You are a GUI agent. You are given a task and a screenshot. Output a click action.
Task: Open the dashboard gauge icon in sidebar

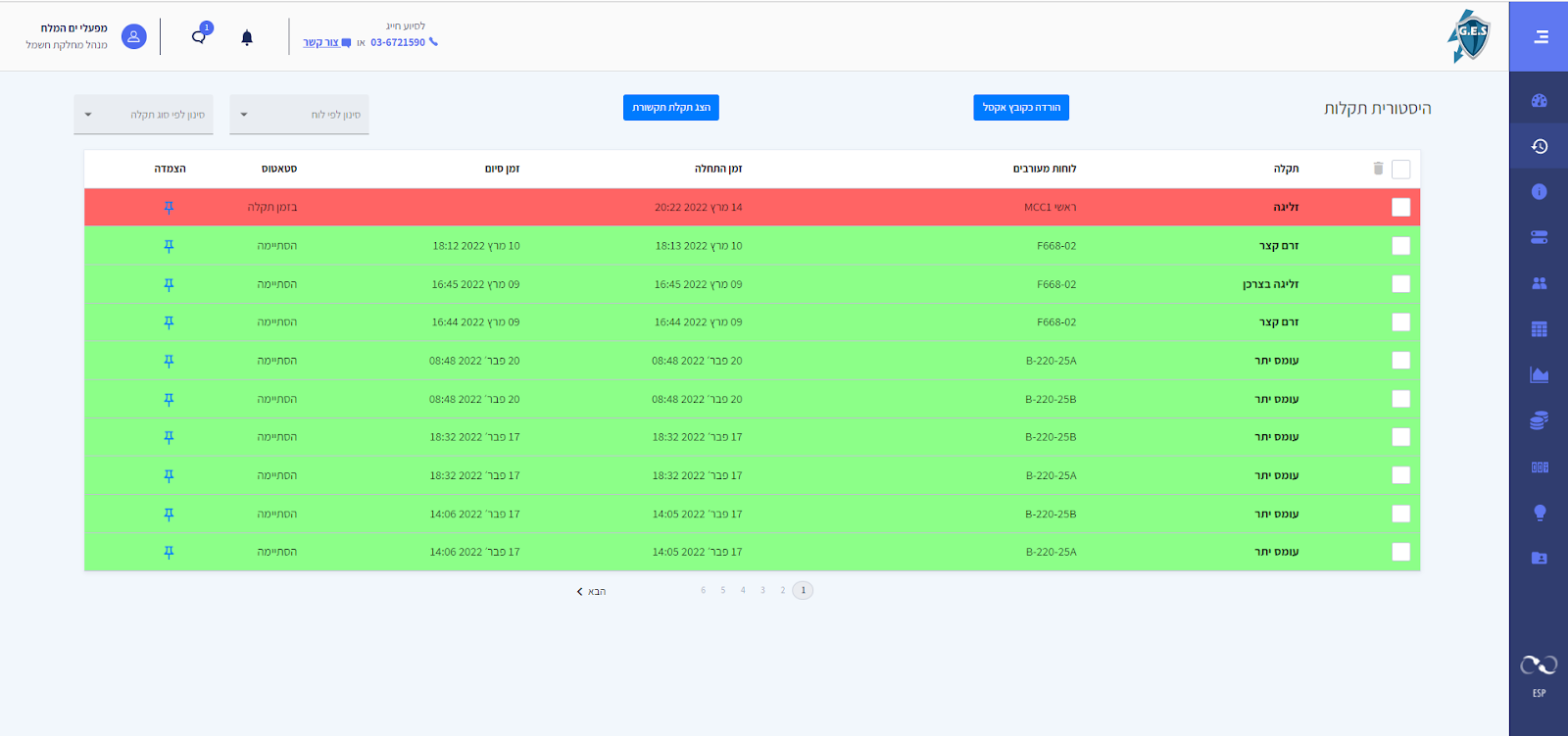click(1540, 100)
